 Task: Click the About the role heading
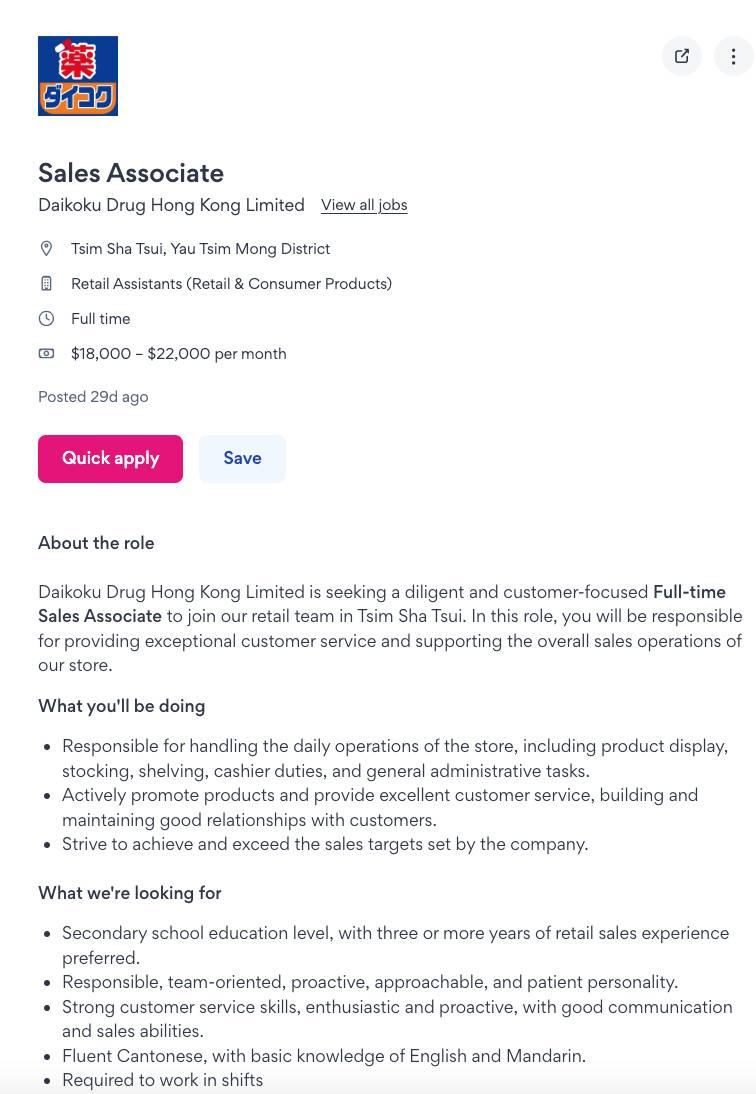pyautogui.click(x=96, y=543)
